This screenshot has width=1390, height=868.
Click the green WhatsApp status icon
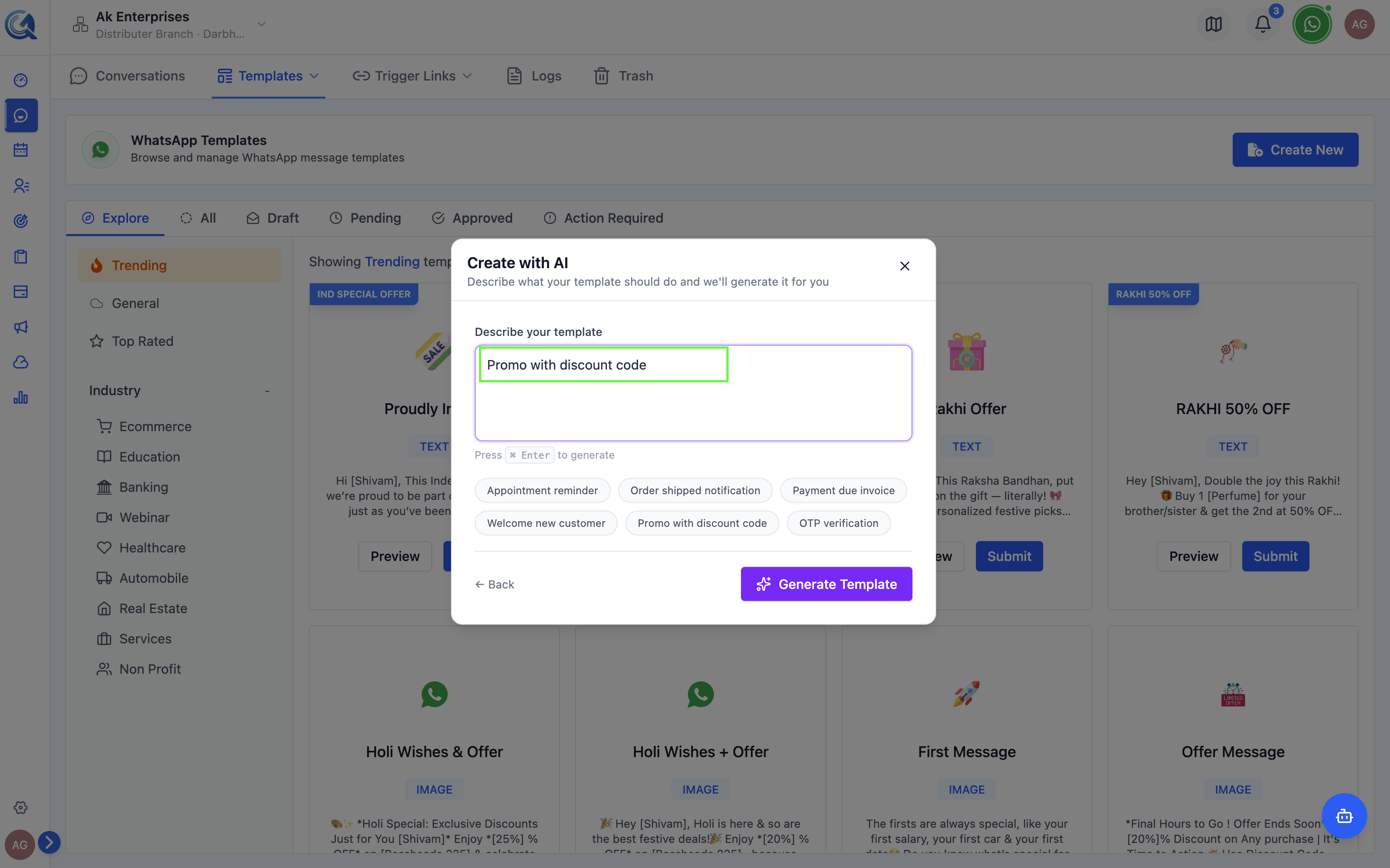click(1311, 24)
